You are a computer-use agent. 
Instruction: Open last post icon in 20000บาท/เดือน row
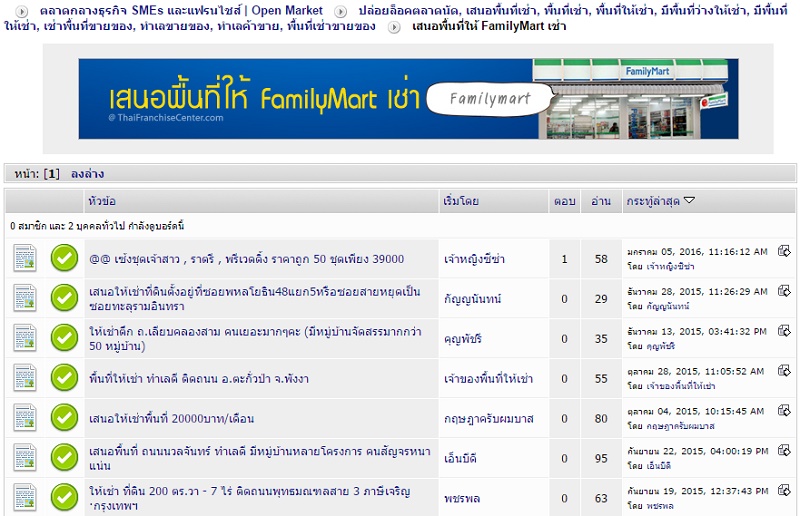coord(784,410)
